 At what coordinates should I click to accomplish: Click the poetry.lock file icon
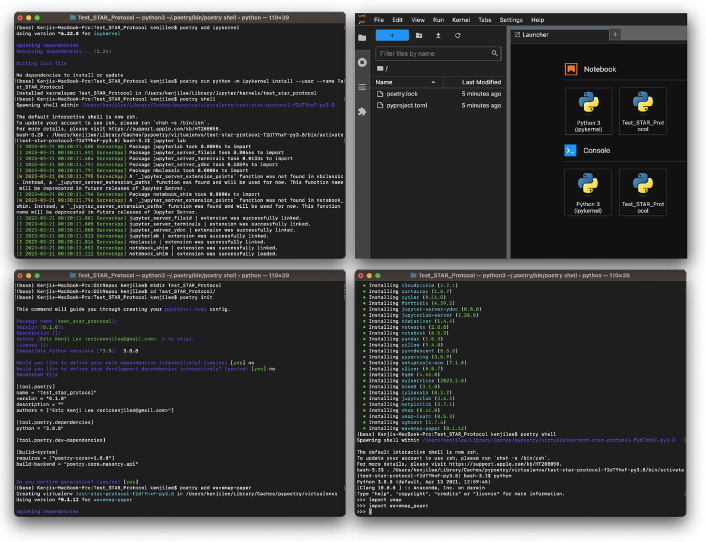tap(380, 94)
